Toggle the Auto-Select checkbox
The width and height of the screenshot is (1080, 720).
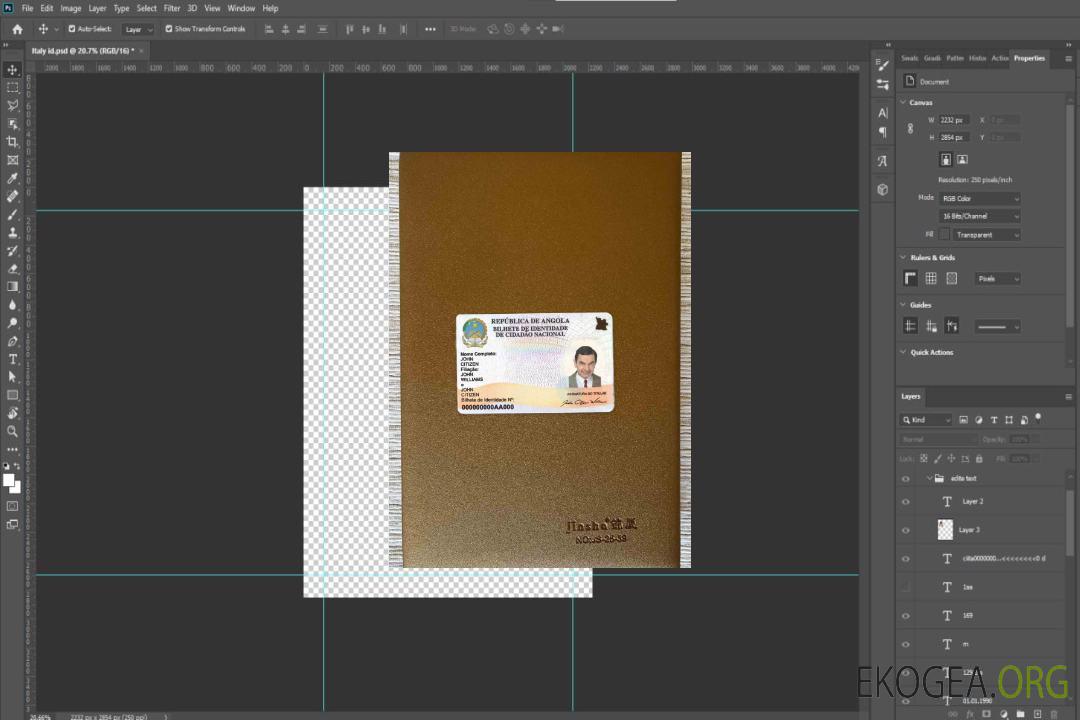point(72,29)
